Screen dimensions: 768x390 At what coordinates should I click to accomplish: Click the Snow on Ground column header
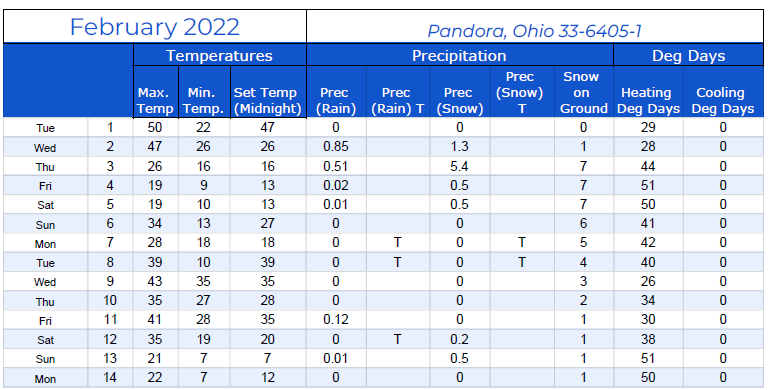pos(584,92)
